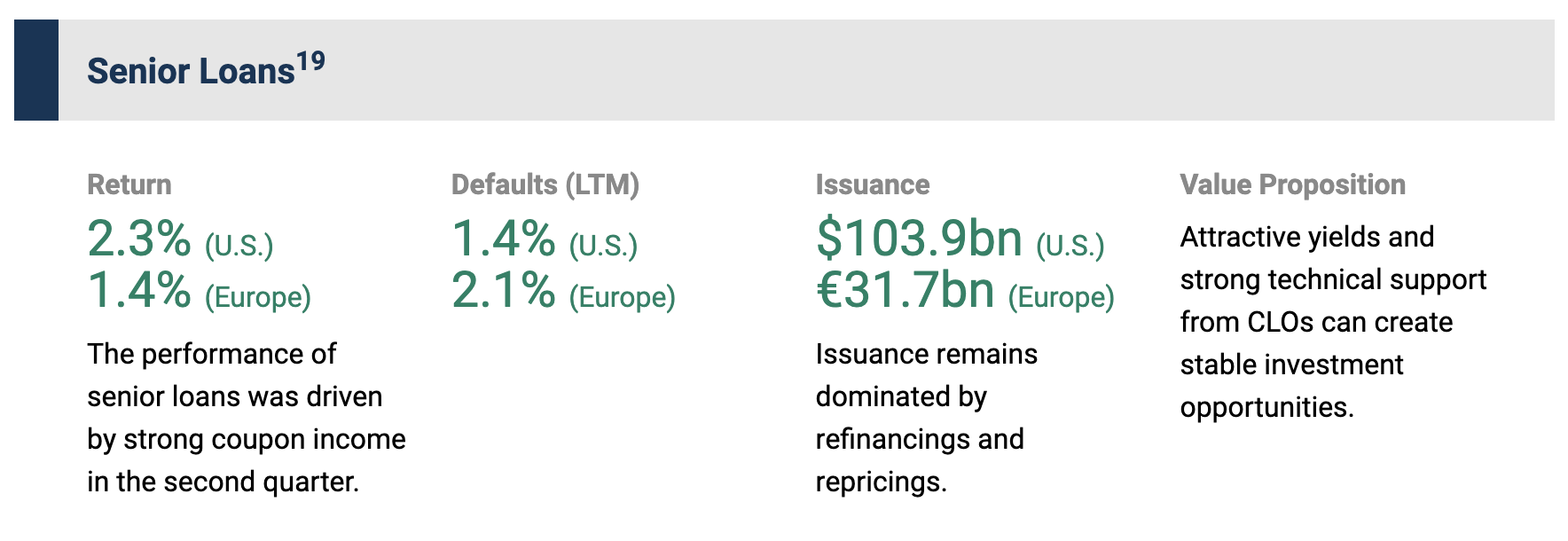Click the paragraph mentioning CLOs

pos(1332,322)
